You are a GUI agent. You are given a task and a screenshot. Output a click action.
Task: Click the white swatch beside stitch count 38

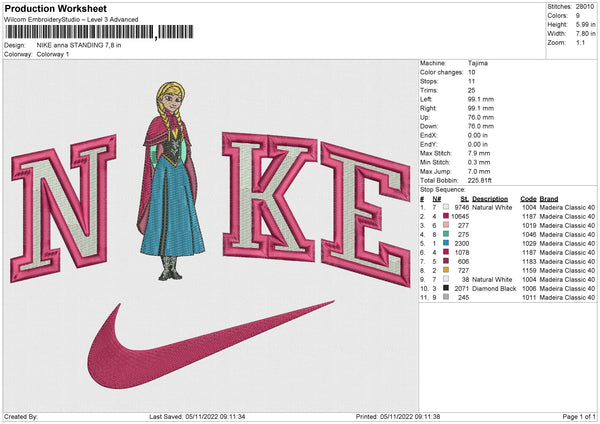(x=446, y=279)
